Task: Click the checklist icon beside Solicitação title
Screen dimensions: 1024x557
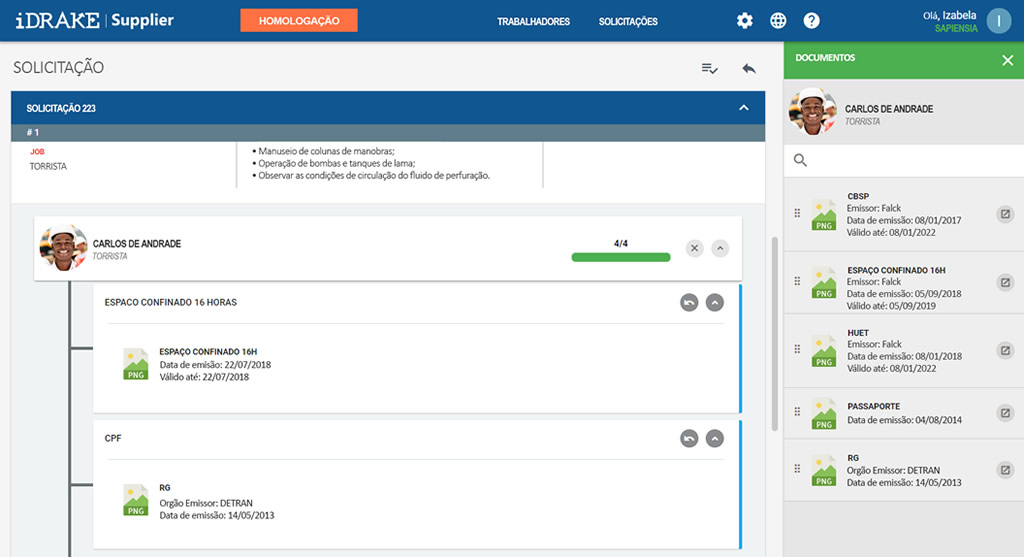Action: pyautogui.click(x=709, y=68)
